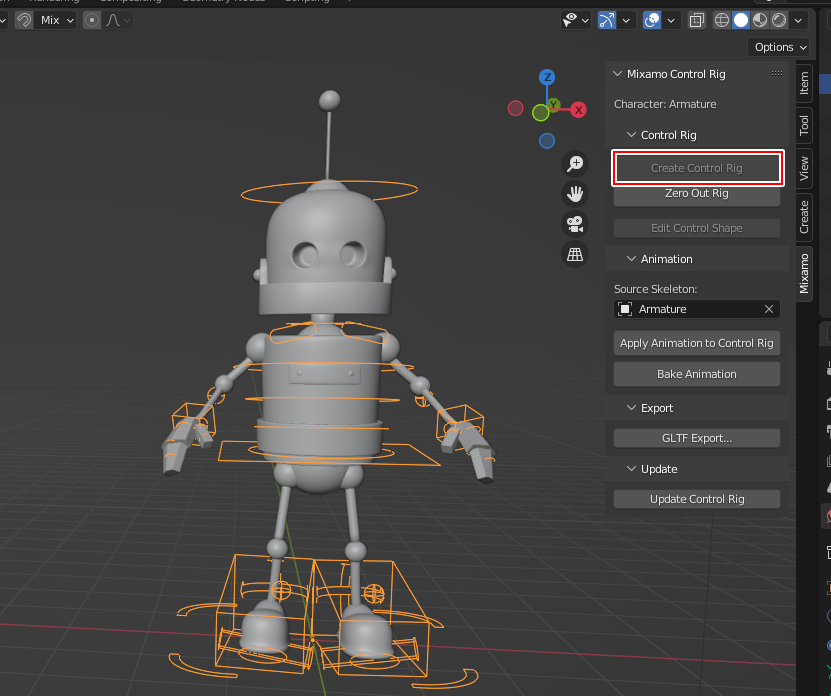Switch to the Item sidebar tab
Viewport: 831px width, 696px height.
point(803,82)
